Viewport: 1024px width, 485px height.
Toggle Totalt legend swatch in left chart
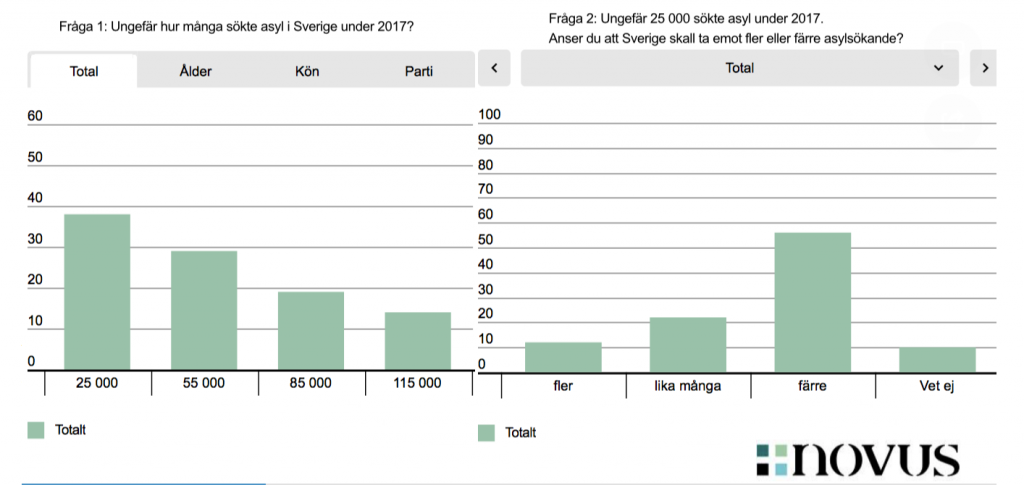coord(37,430)
